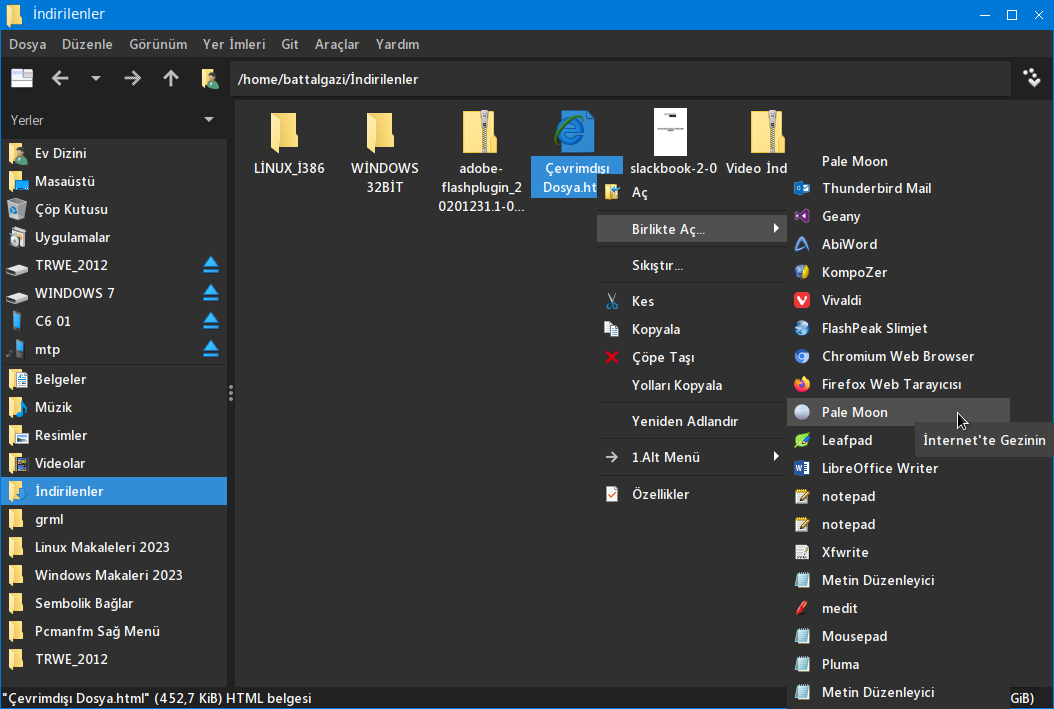Choose Kopyala in context menu
This screenshot has width=1054, height=709.
click(x=692, y=329)
